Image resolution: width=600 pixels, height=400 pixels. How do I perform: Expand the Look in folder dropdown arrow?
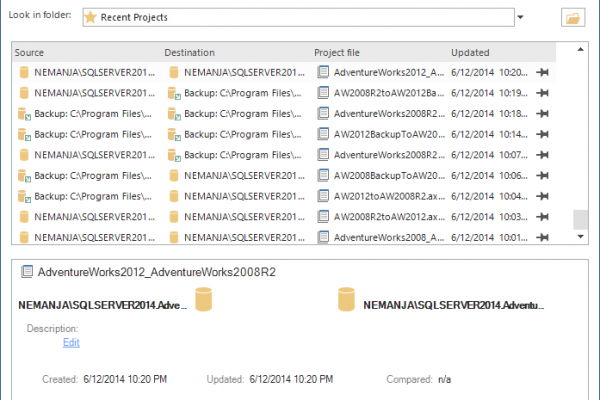(520, 17)
